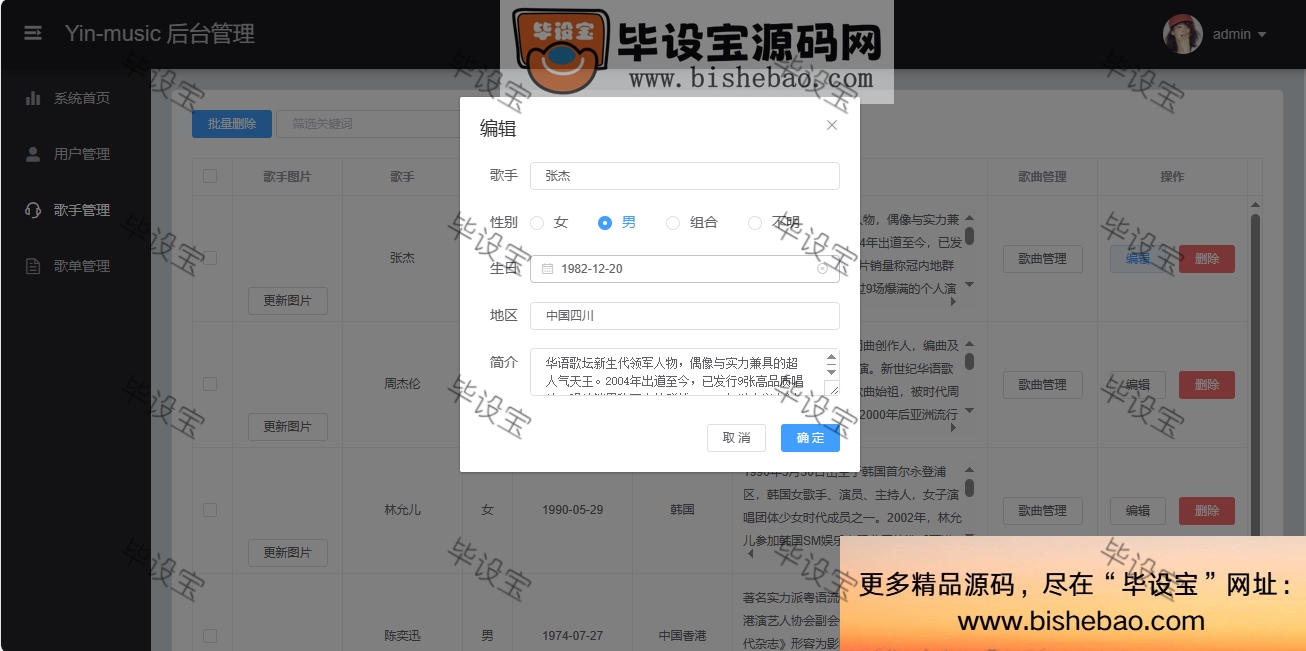Clear the 生日 date with the clear icon

(x=823, y=269)
